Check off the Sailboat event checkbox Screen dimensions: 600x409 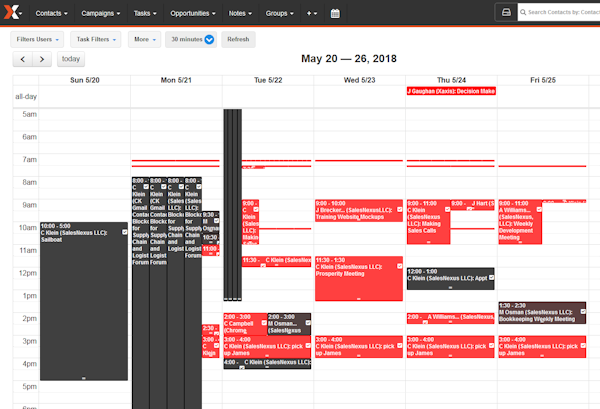tap(124, 231)
